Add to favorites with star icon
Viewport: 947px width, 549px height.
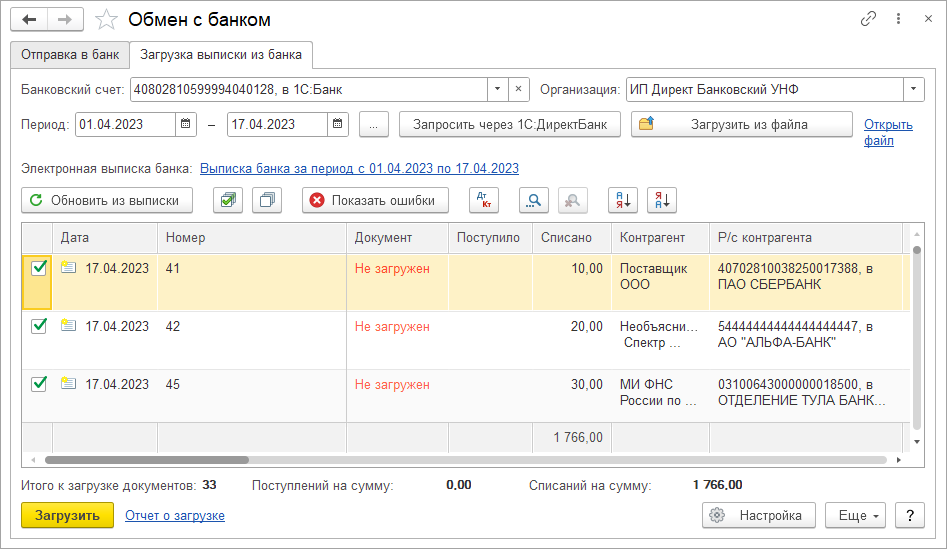point(106,20)
